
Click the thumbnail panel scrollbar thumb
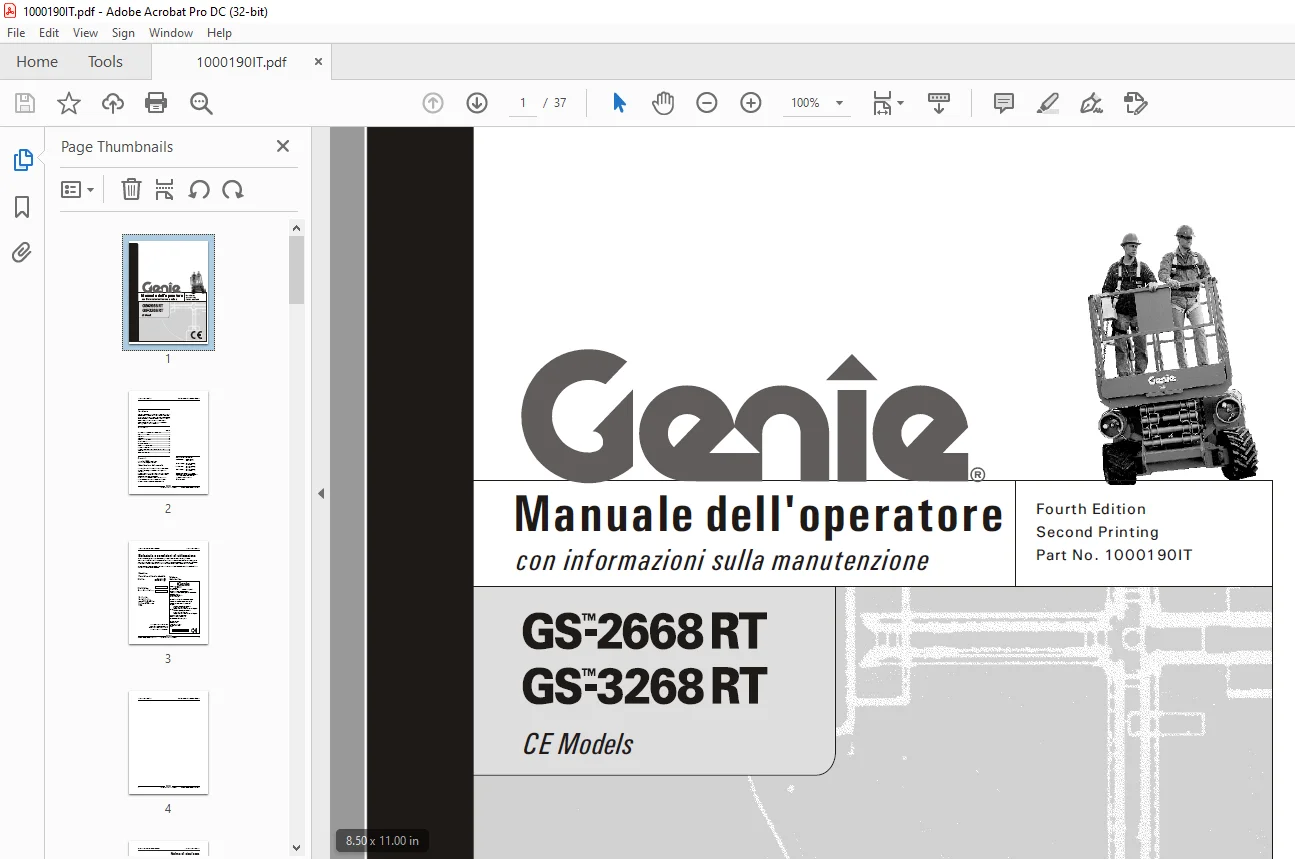[x=296, y=270]
